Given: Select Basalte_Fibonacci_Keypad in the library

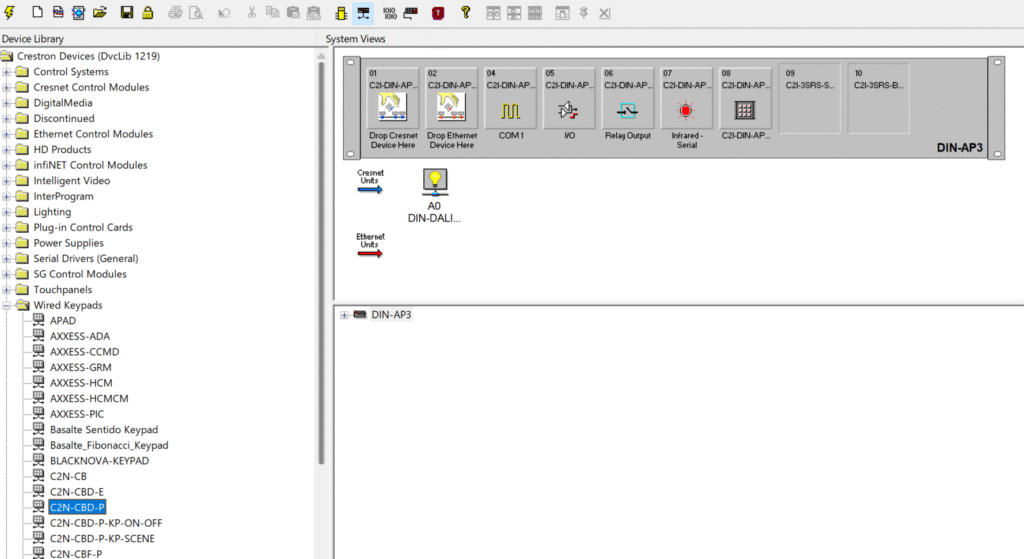Looking at the screenshot, I should tap(109, 445).
